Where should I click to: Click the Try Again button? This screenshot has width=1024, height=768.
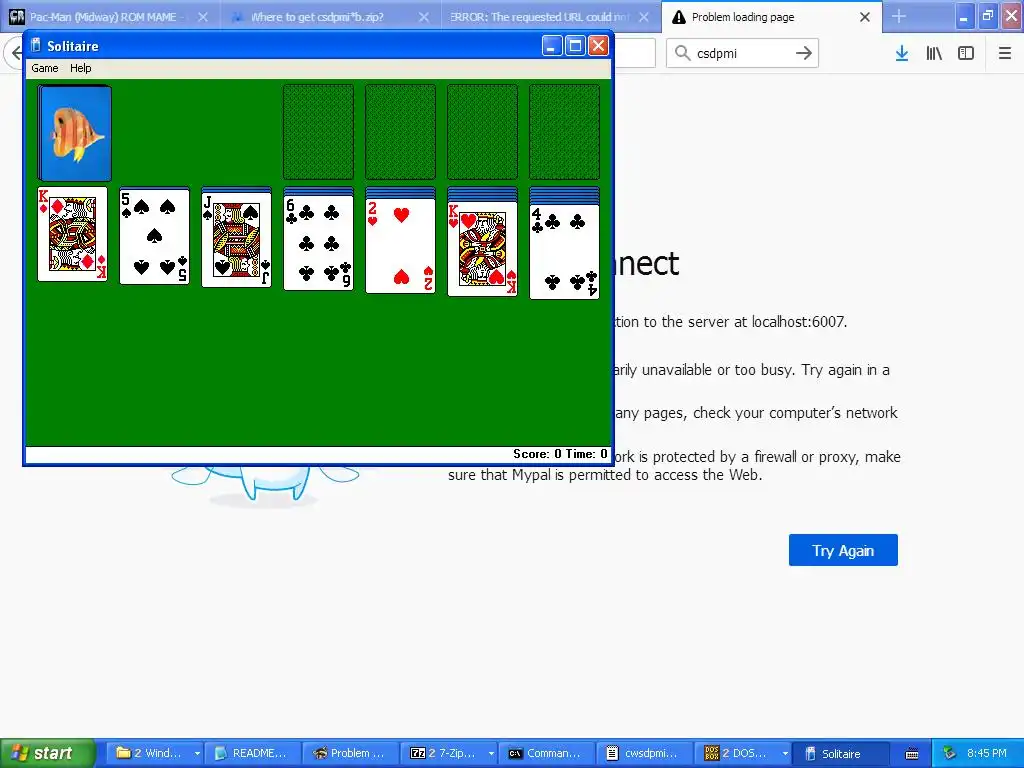click(x=843, y=550)
